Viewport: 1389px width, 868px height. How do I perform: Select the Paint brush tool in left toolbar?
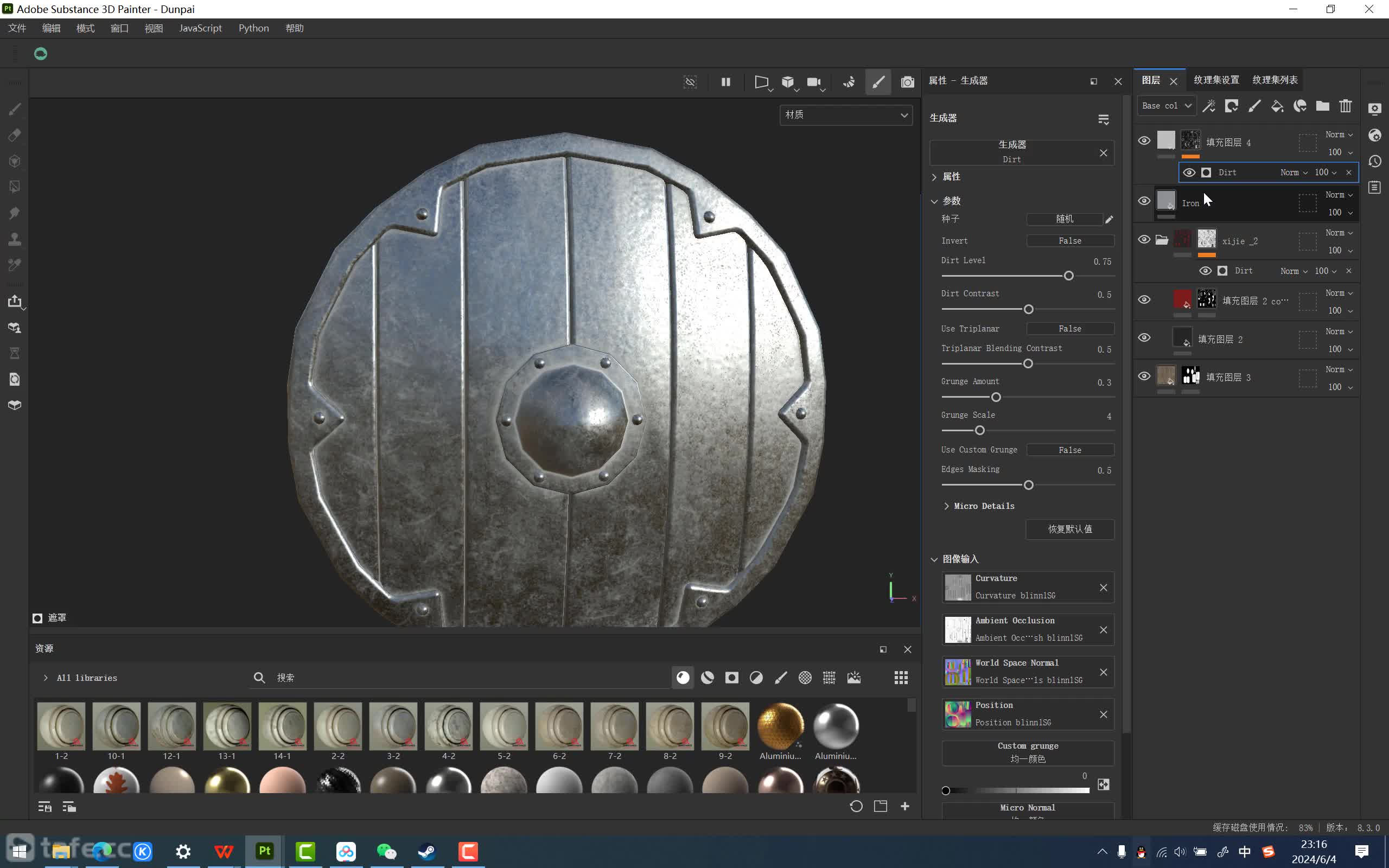click(x=15, y=109)
